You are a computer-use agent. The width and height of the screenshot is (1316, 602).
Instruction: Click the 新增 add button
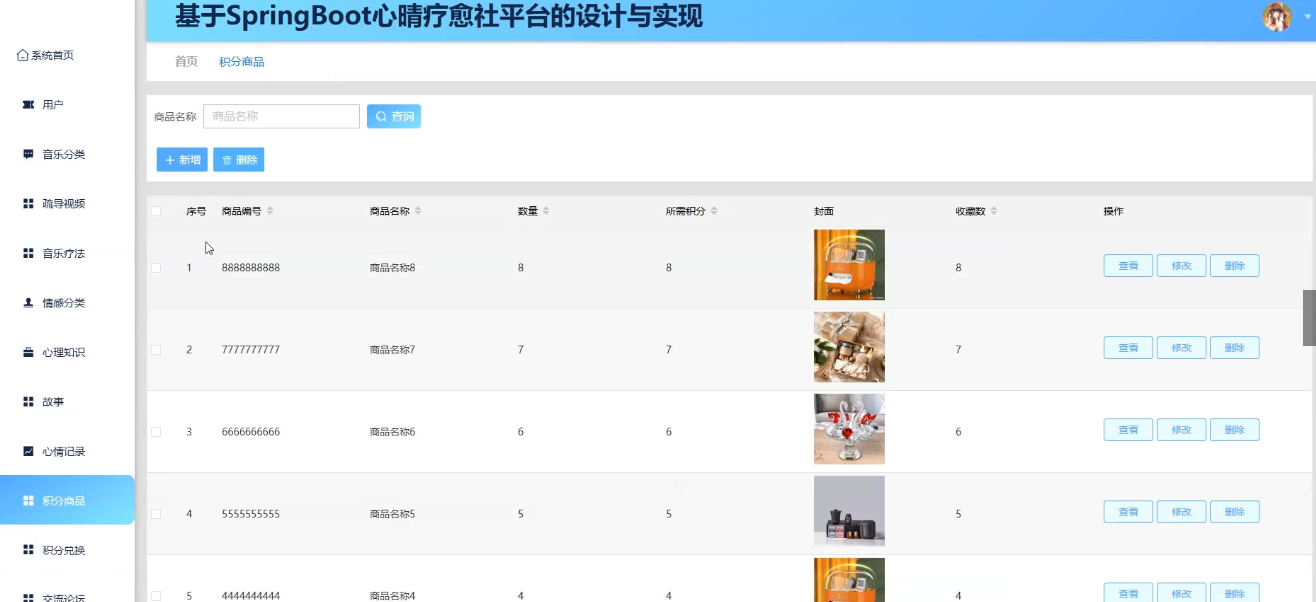coord(182,160)
